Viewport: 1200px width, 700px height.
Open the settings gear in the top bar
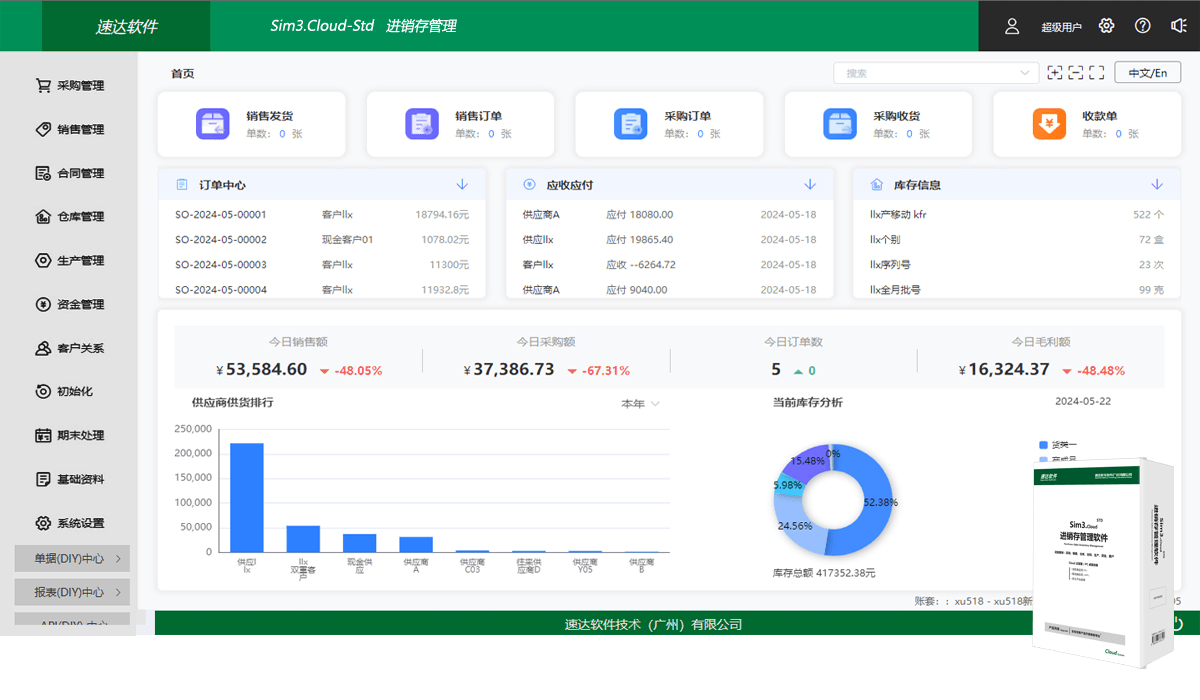click(1106, 26)
